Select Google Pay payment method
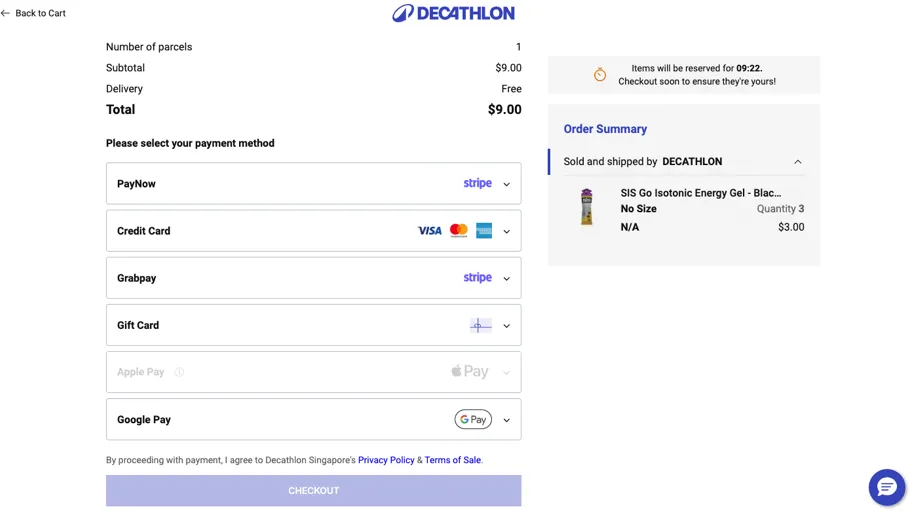Screen dimensions: 917x513 point(144,420)
